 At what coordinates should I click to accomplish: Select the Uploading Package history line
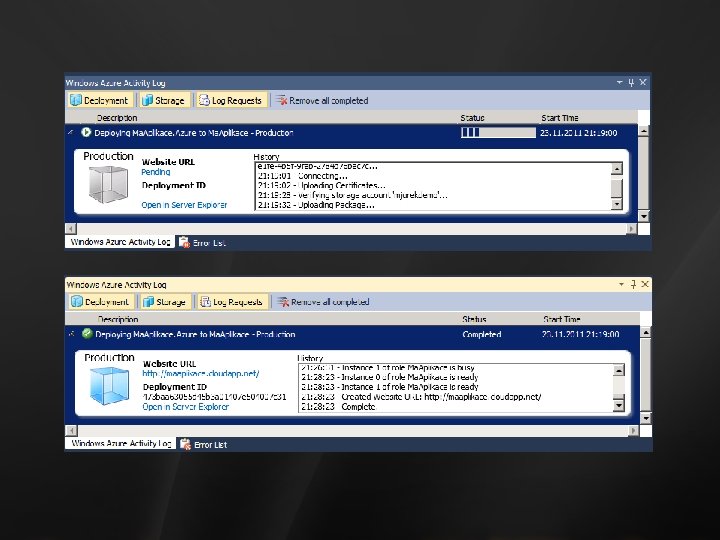click(x=316, y=205)
